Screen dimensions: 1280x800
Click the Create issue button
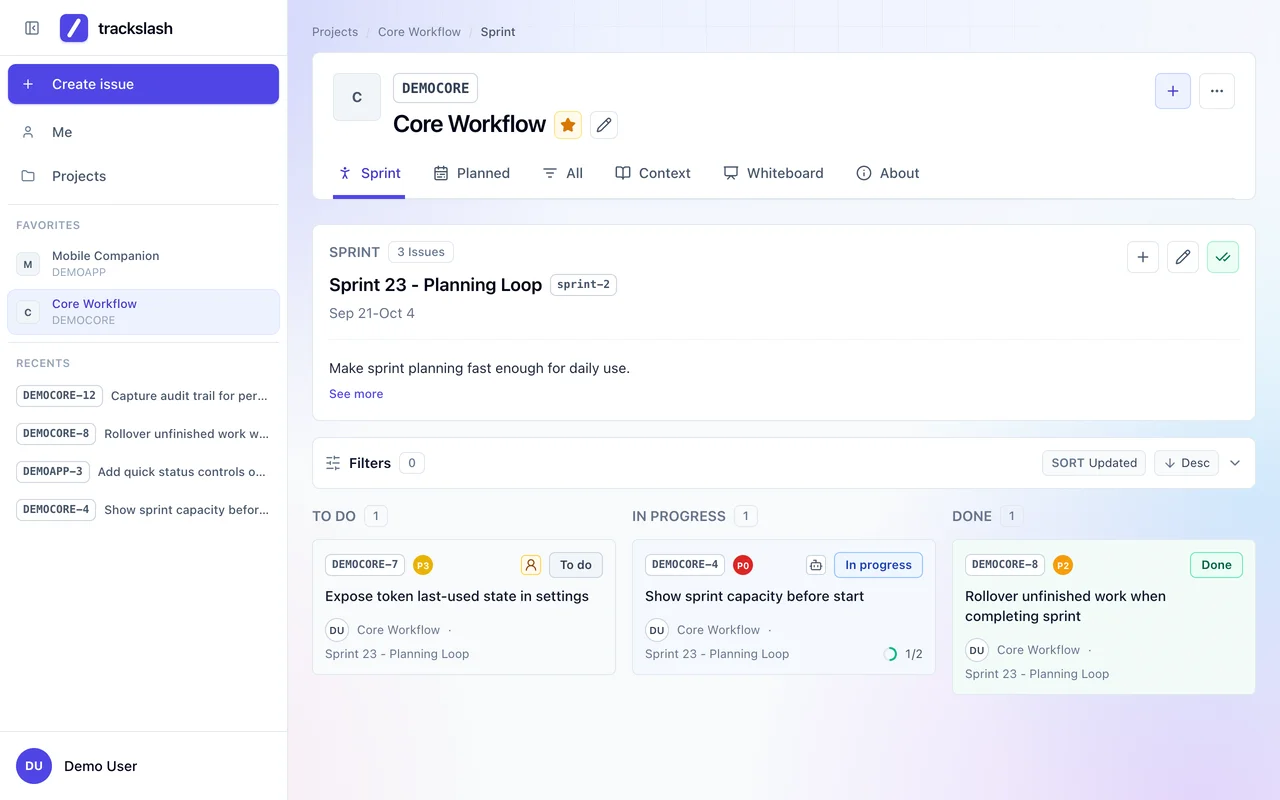pyautogui.click(x=143, y=84)
